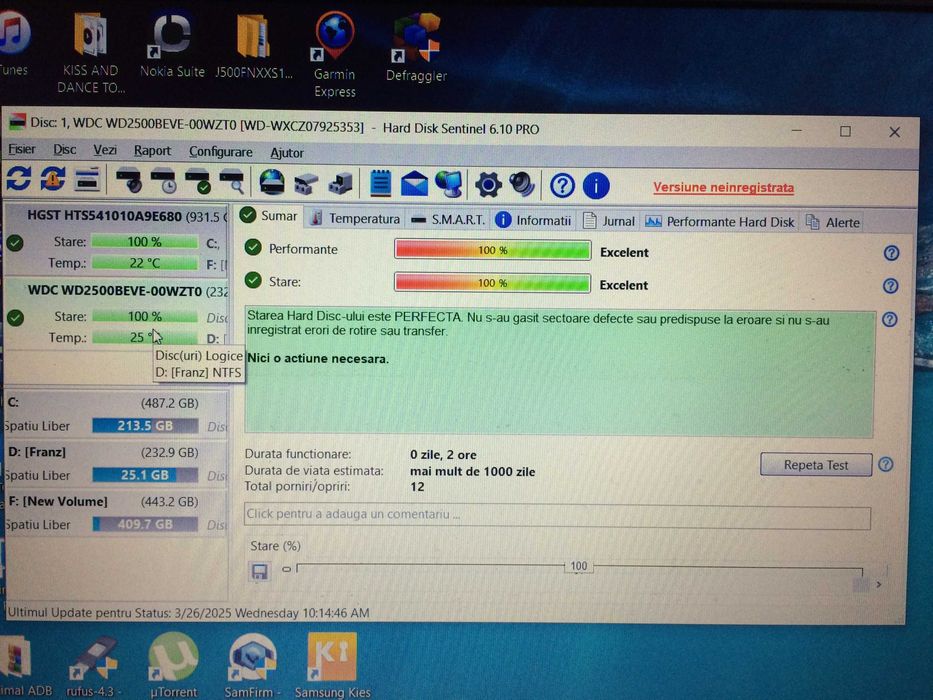Open the Samsung Kies desktop shortcut
This screenshot has width=933, height=700.
tap(332, 665)
